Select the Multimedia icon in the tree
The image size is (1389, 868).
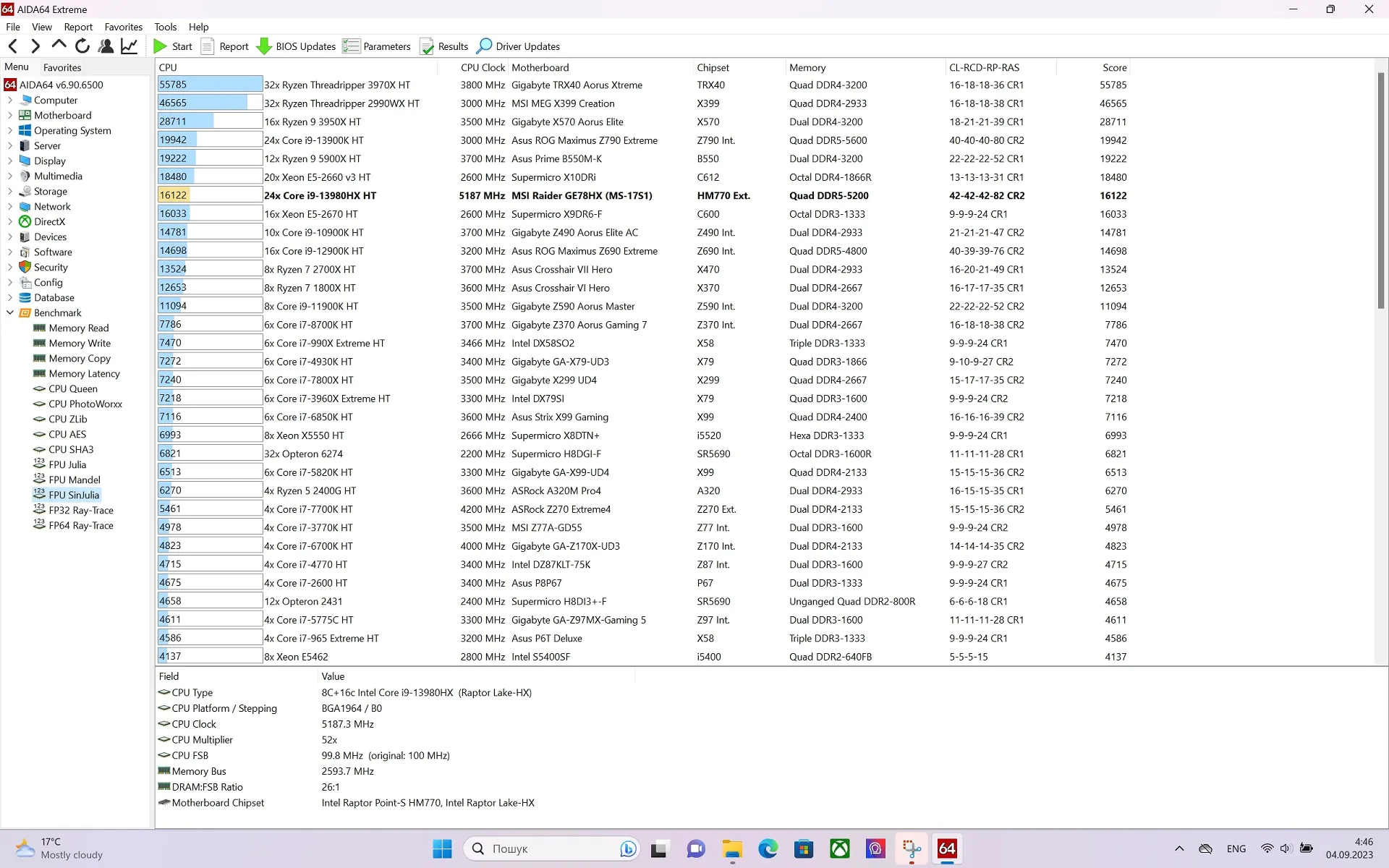25,176
